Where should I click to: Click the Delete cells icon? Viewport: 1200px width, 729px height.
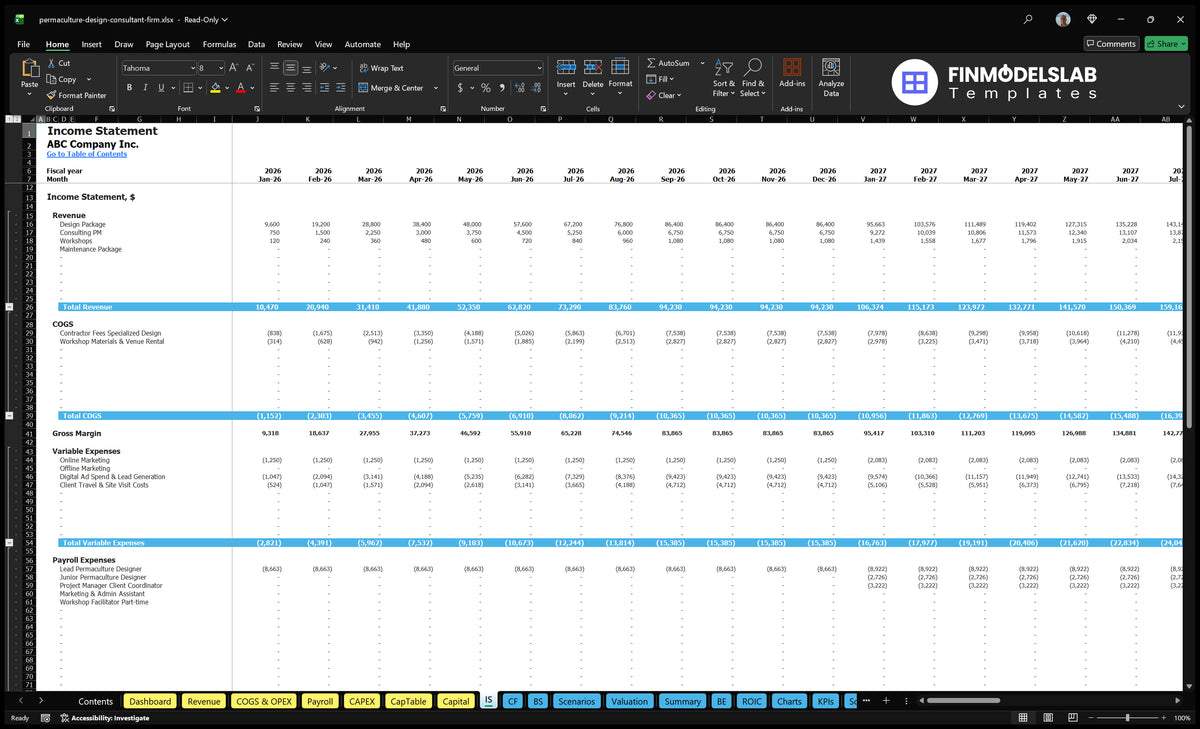coord(593,67)
